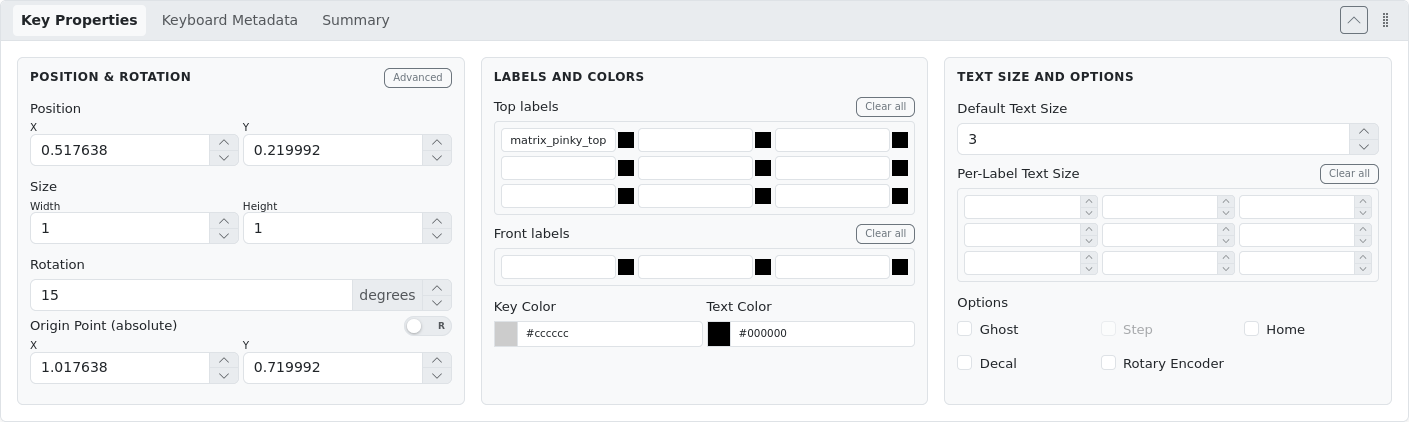Switch to Keyboard Metadata tab
Image resolution: width=1409 pixels, height=422 pixels.
coord(230,20)
